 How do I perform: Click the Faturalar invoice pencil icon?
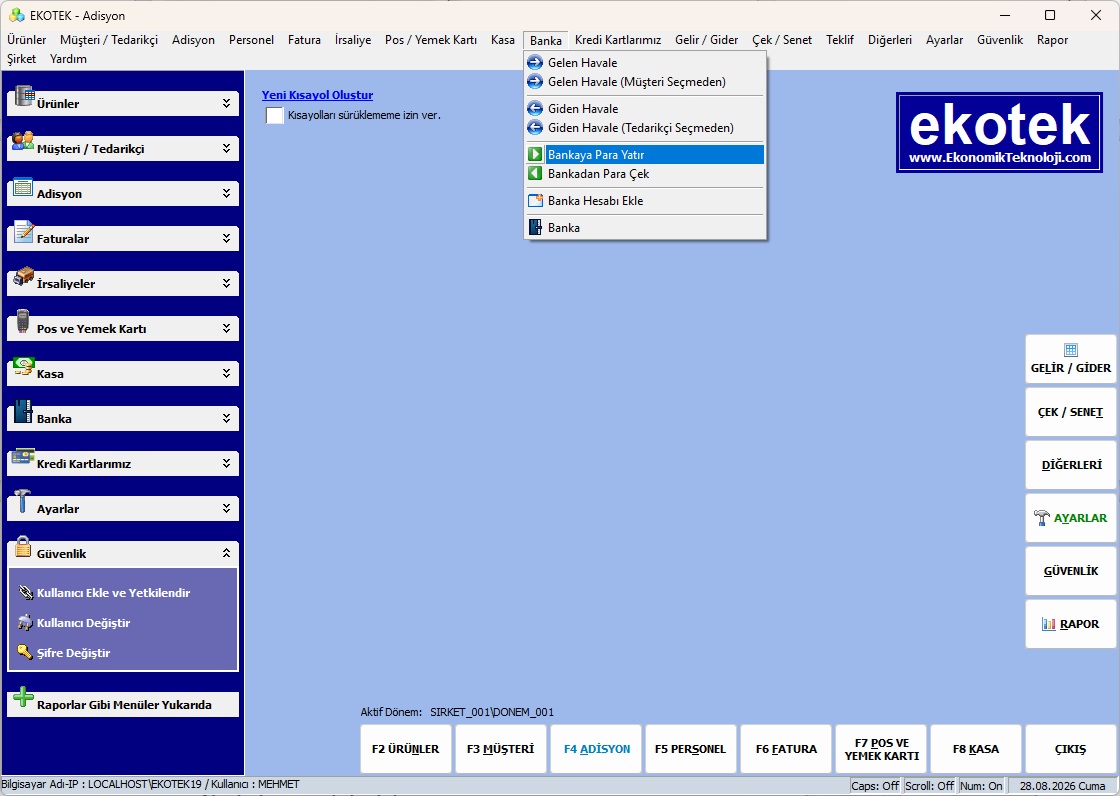click(x=24, y=232)
